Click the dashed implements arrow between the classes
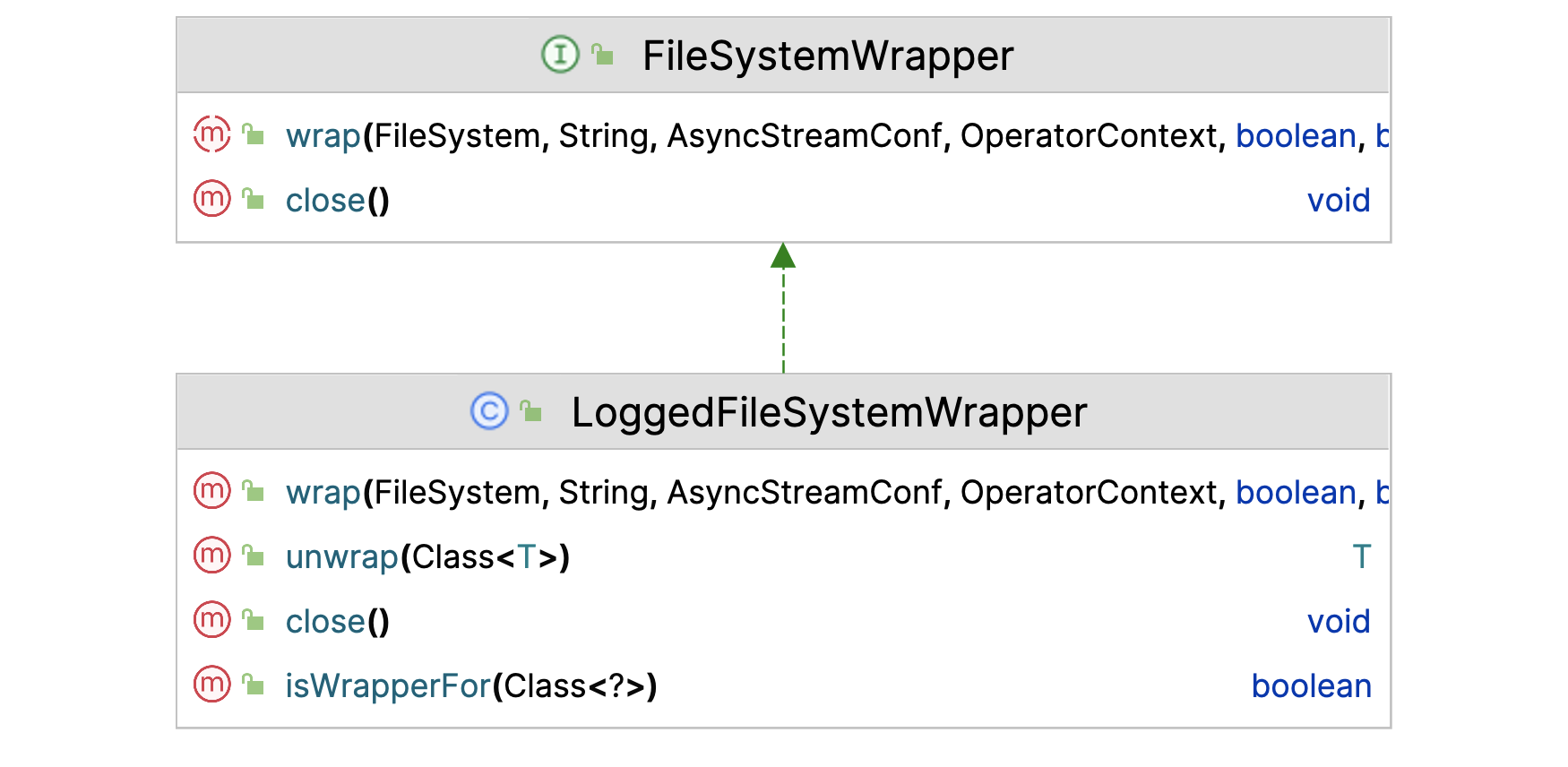Viewport: 1568px width, 767px height. [783, 307]
